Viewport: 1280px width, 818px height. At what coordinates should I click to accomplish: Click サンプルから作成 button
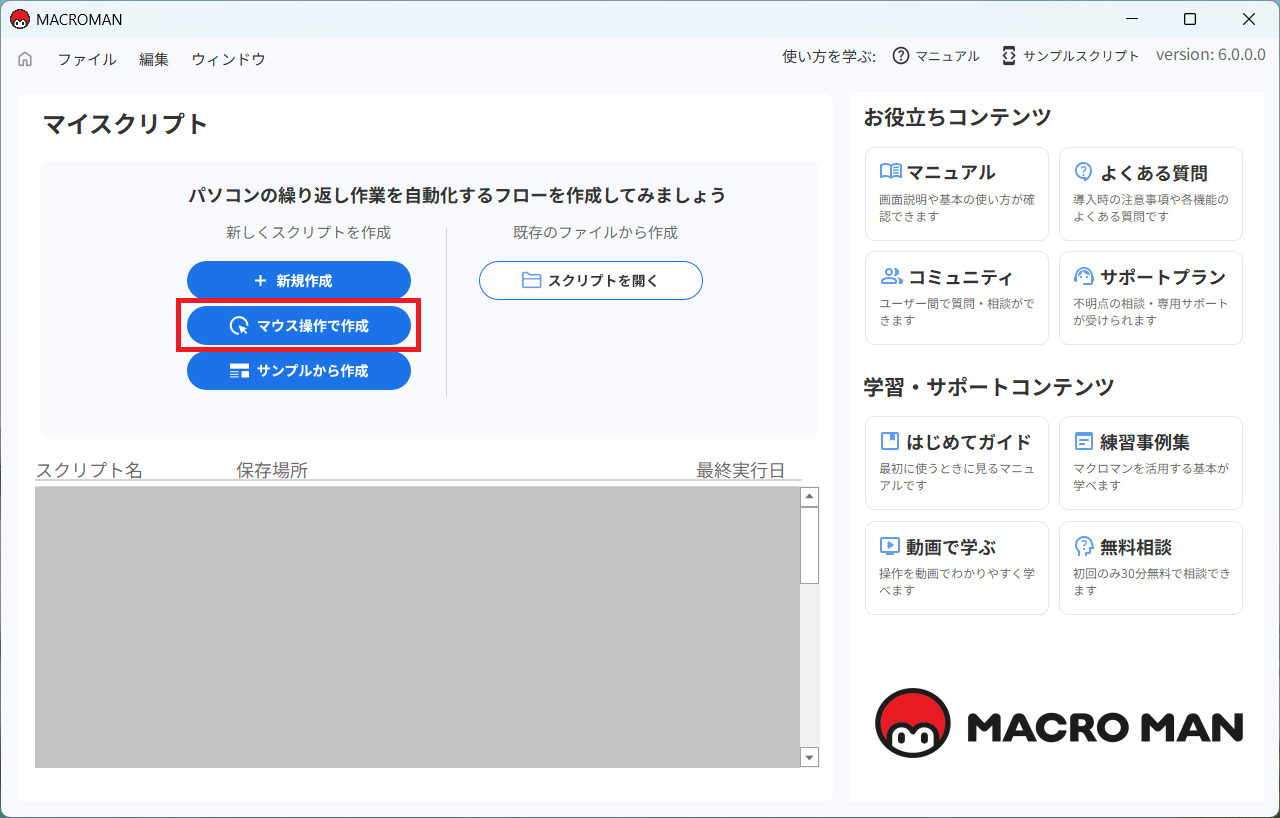coord(299,371)
